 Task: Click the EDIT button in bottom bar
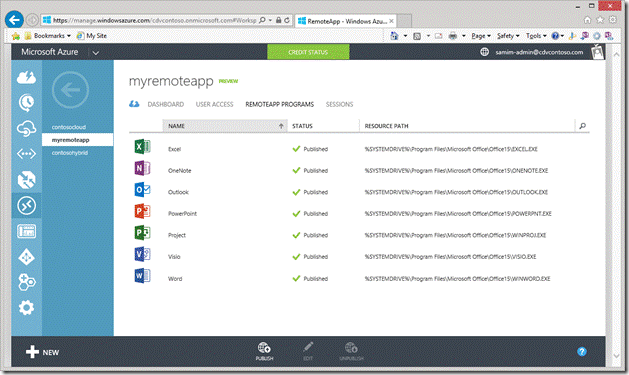[308, 351]
